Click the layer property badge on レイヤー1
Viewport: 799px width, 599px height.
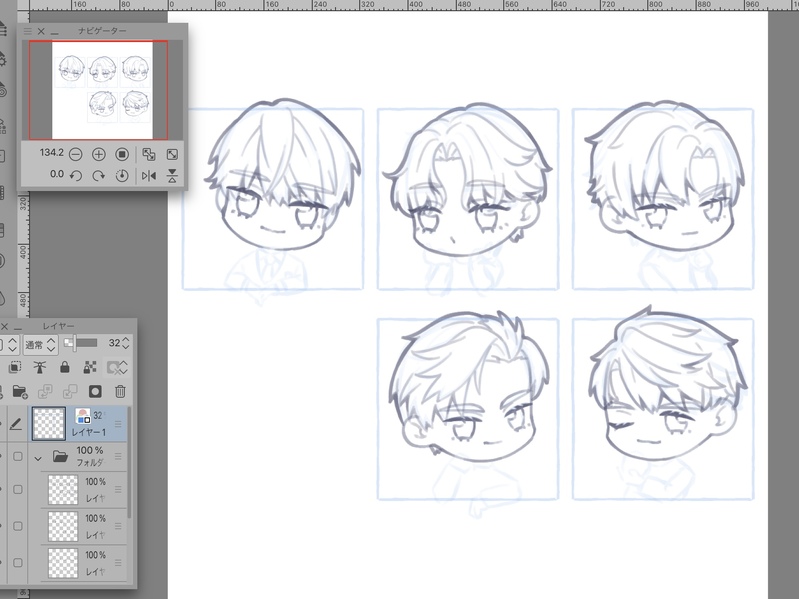coord(83,416)
